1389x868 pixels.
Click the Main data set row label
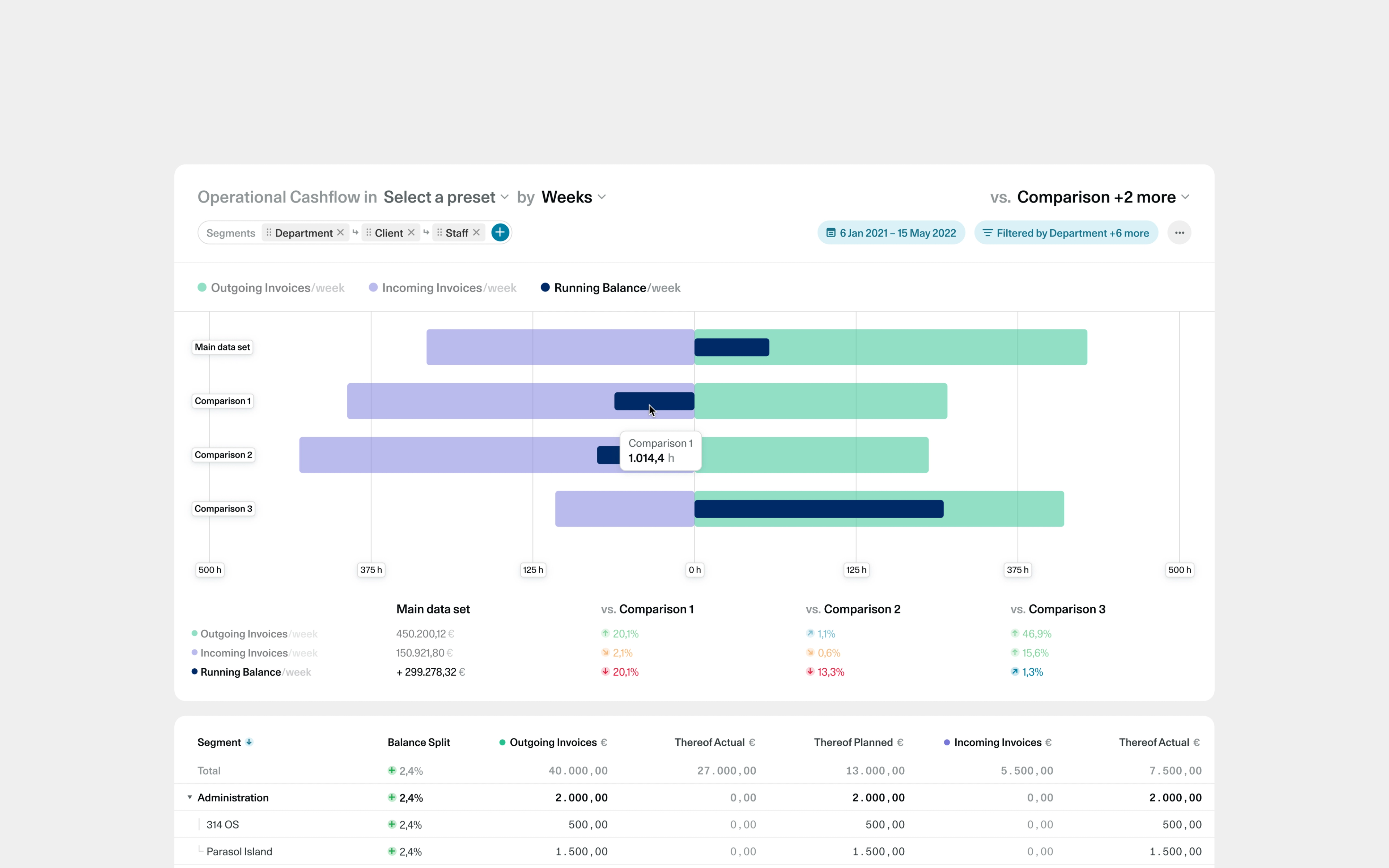[x=222, y=347]
